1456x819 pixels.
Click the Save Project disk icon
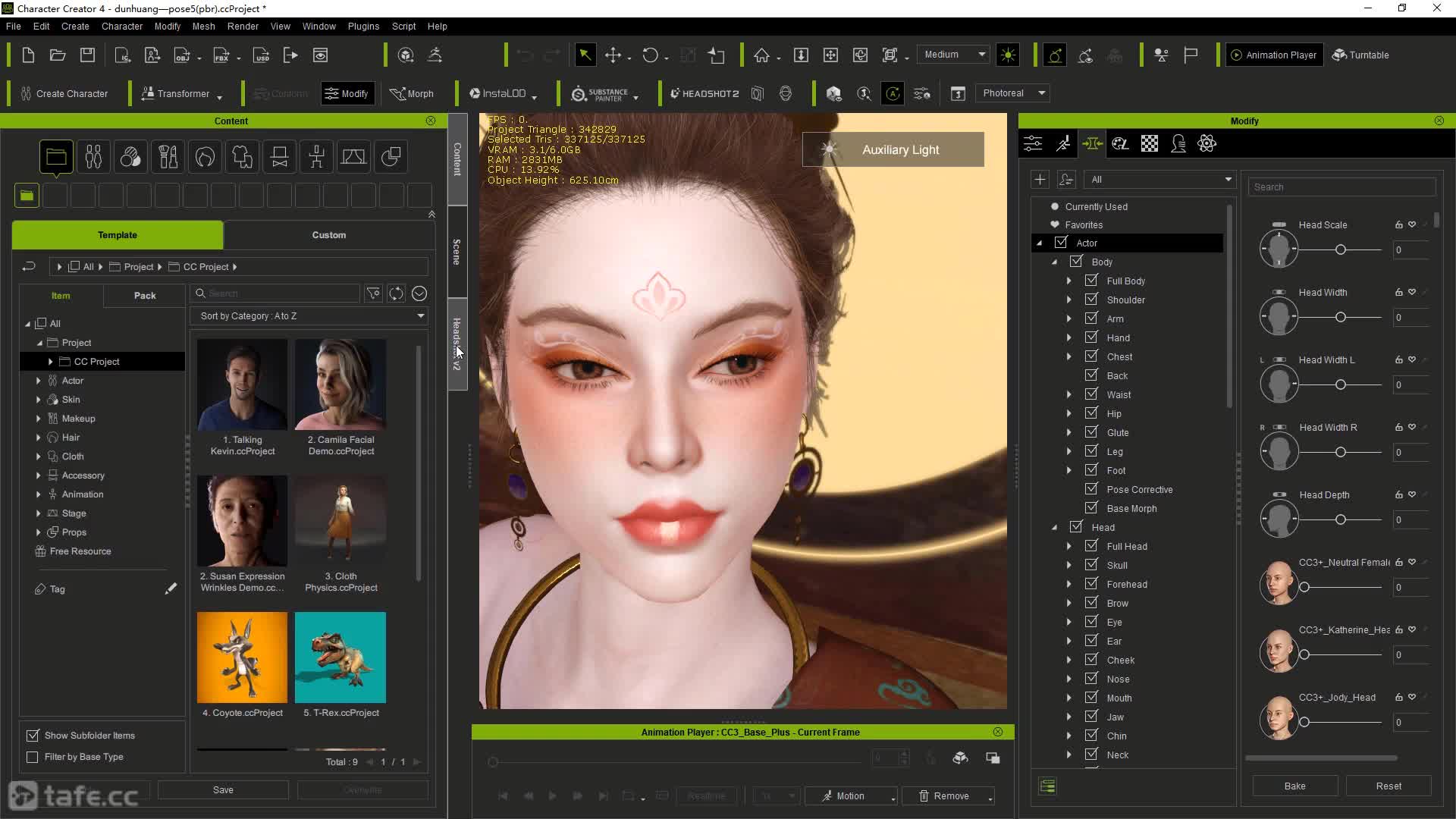pyautogui.click(x=87, y=55)
